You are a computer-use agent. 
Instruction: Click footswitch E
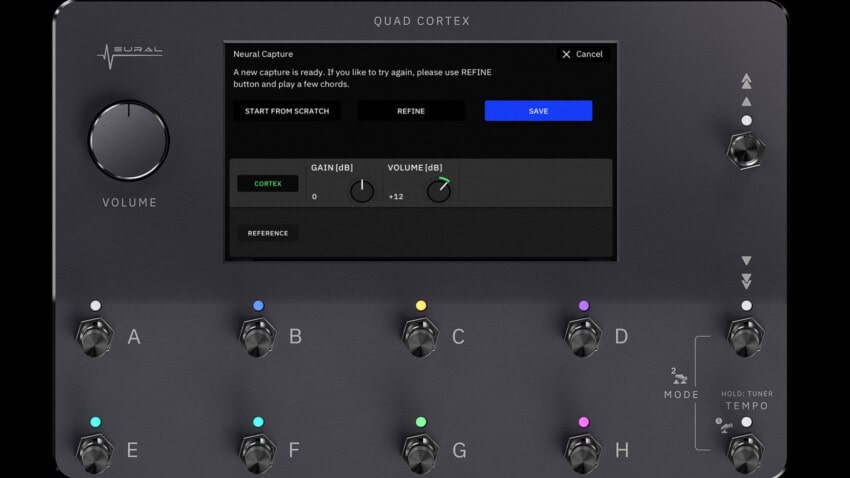pyautogui.click(x=95, y=453)
